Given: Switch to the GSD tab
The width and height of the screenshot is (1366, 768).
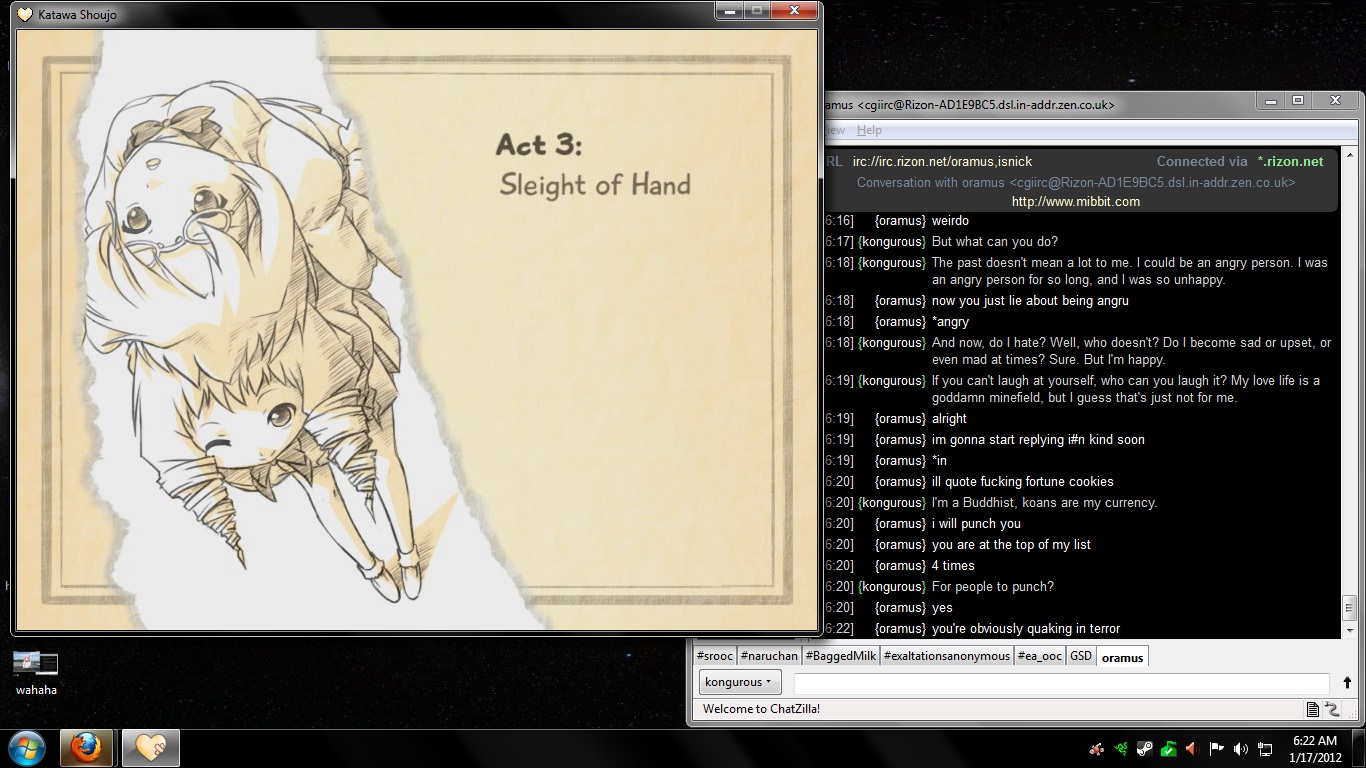Looking at the screenshot, I should [x=1081, y=656].
